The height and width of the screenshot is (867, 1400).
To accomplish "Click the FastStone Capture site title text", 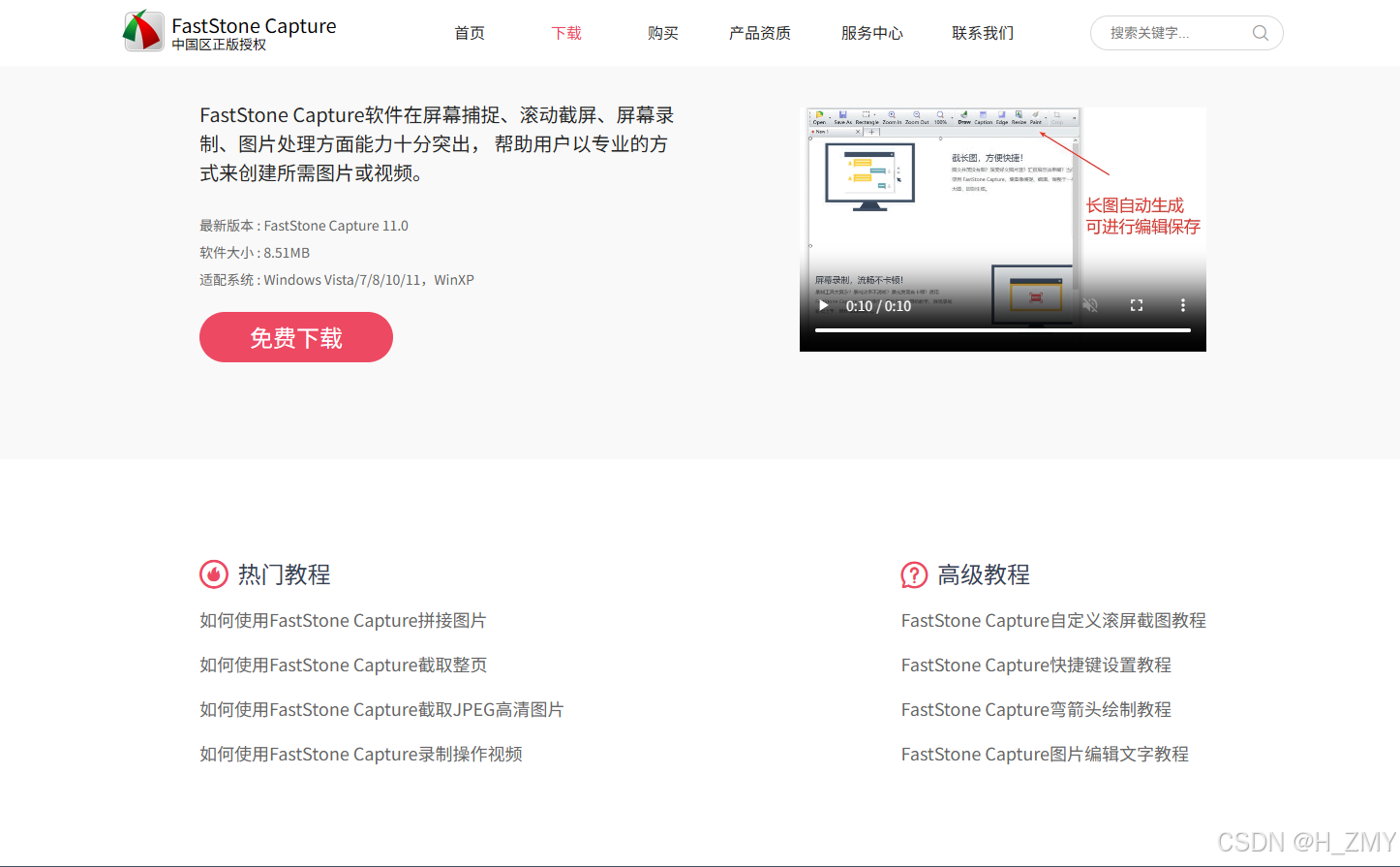I will [254, 26].
